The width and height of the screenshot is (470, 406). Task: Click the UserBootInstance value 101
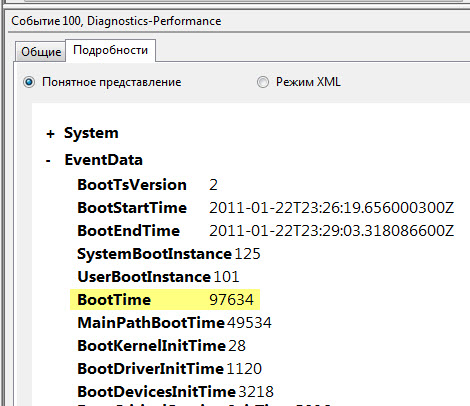[226, 277]
